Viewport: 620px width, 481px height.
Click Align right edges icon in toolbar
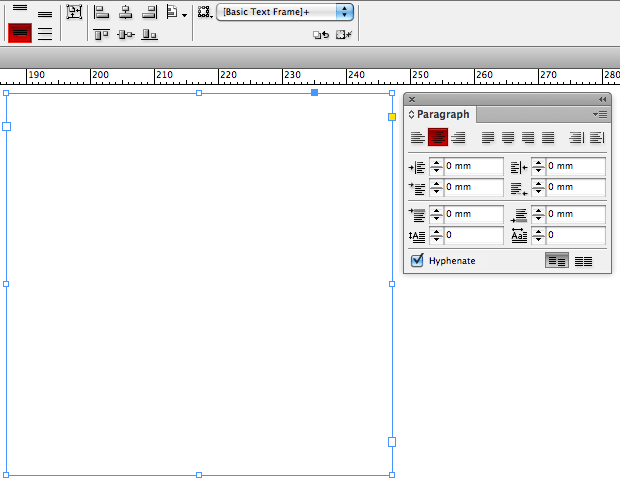(x=149, y=13)
